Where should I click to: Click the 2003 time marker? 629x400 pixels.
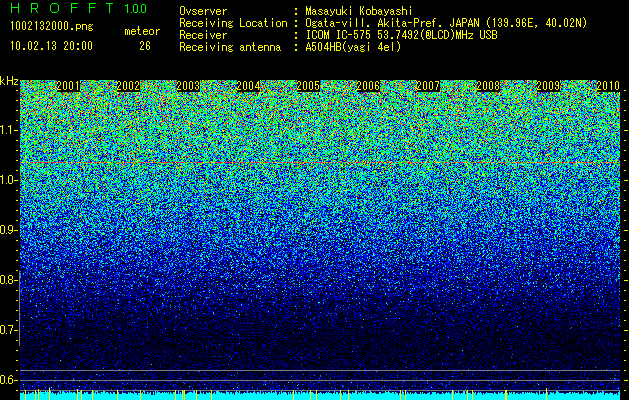(188, 86)
